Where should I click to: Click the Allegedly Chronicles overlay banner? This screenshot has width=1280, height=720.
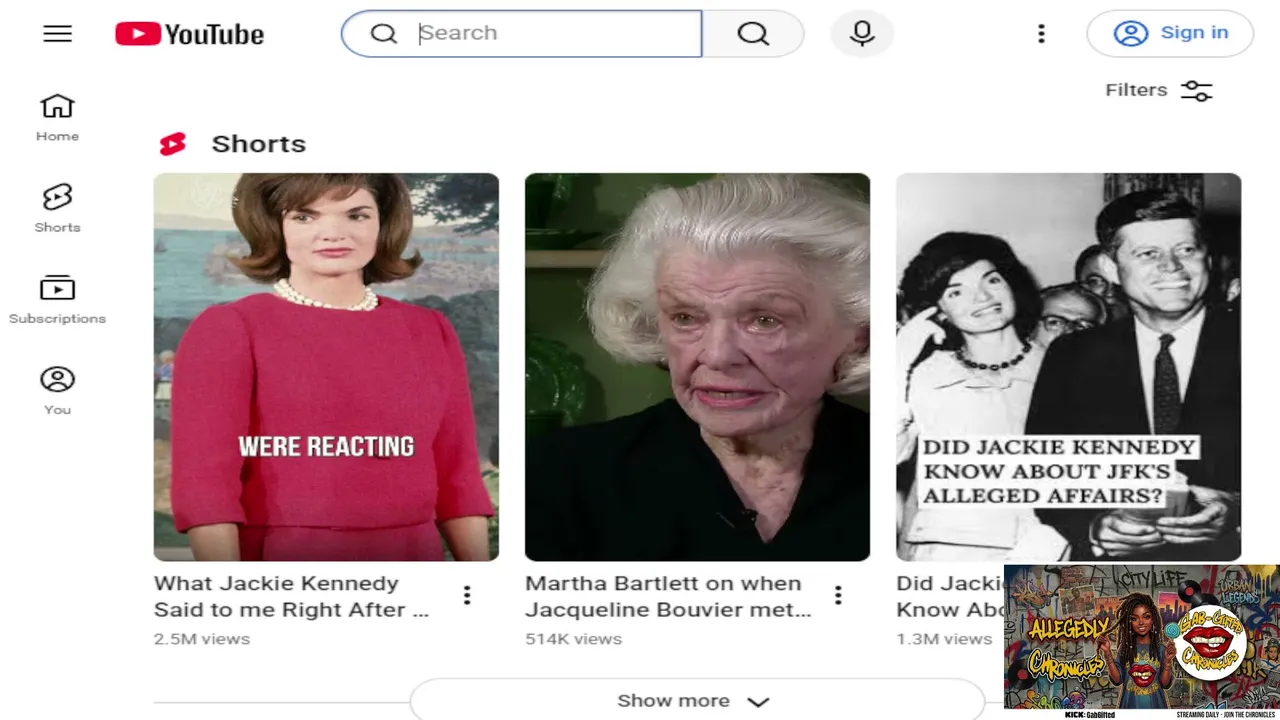point(1141,641)
